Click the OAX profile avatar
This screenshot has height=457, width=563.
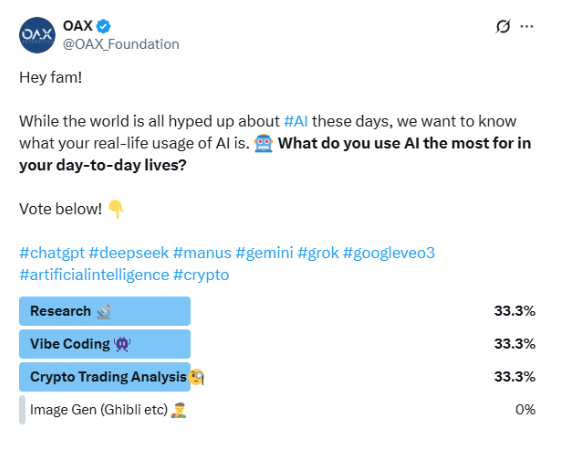37,35
